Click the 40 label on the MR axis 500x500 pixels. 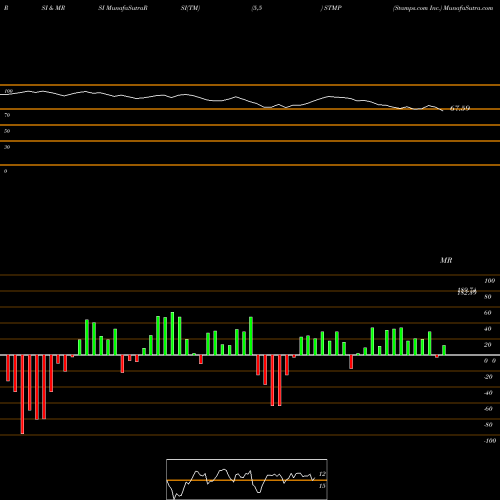tap(488, 329)
